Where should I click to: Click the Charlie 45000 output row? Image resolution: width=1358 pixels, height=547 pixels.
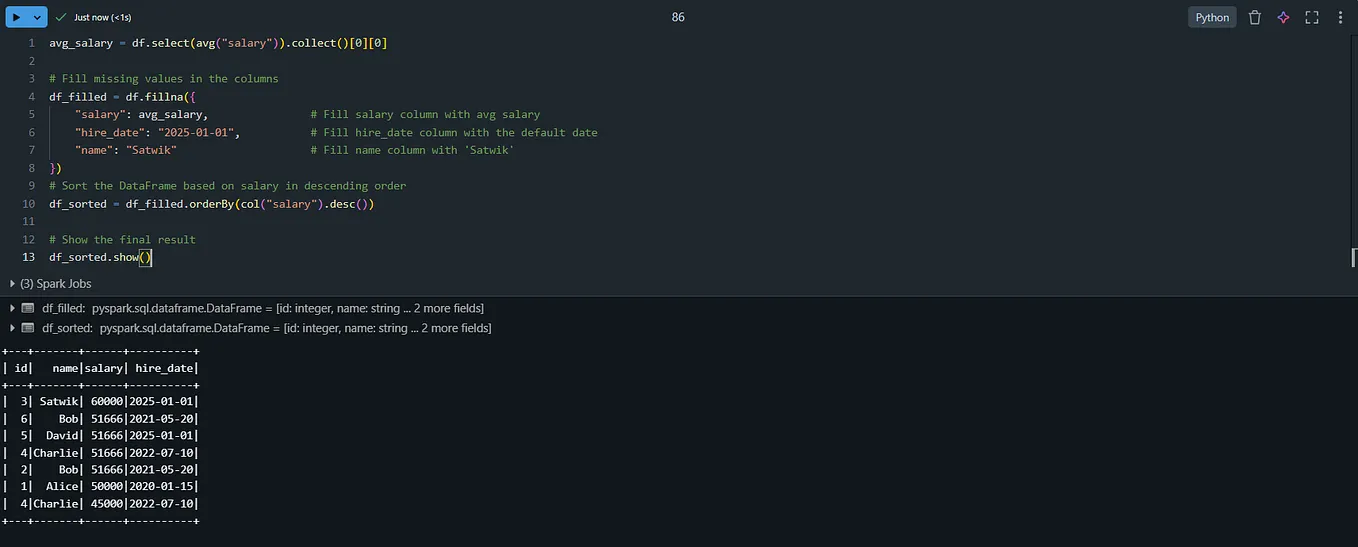(100, 504)
